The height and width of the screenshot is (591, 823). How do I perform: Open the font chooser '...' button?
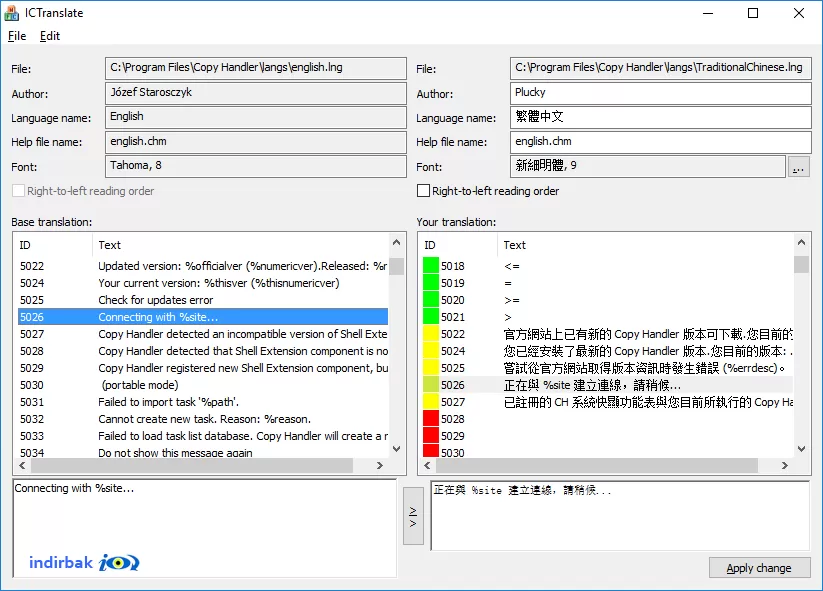click(798, 167)
